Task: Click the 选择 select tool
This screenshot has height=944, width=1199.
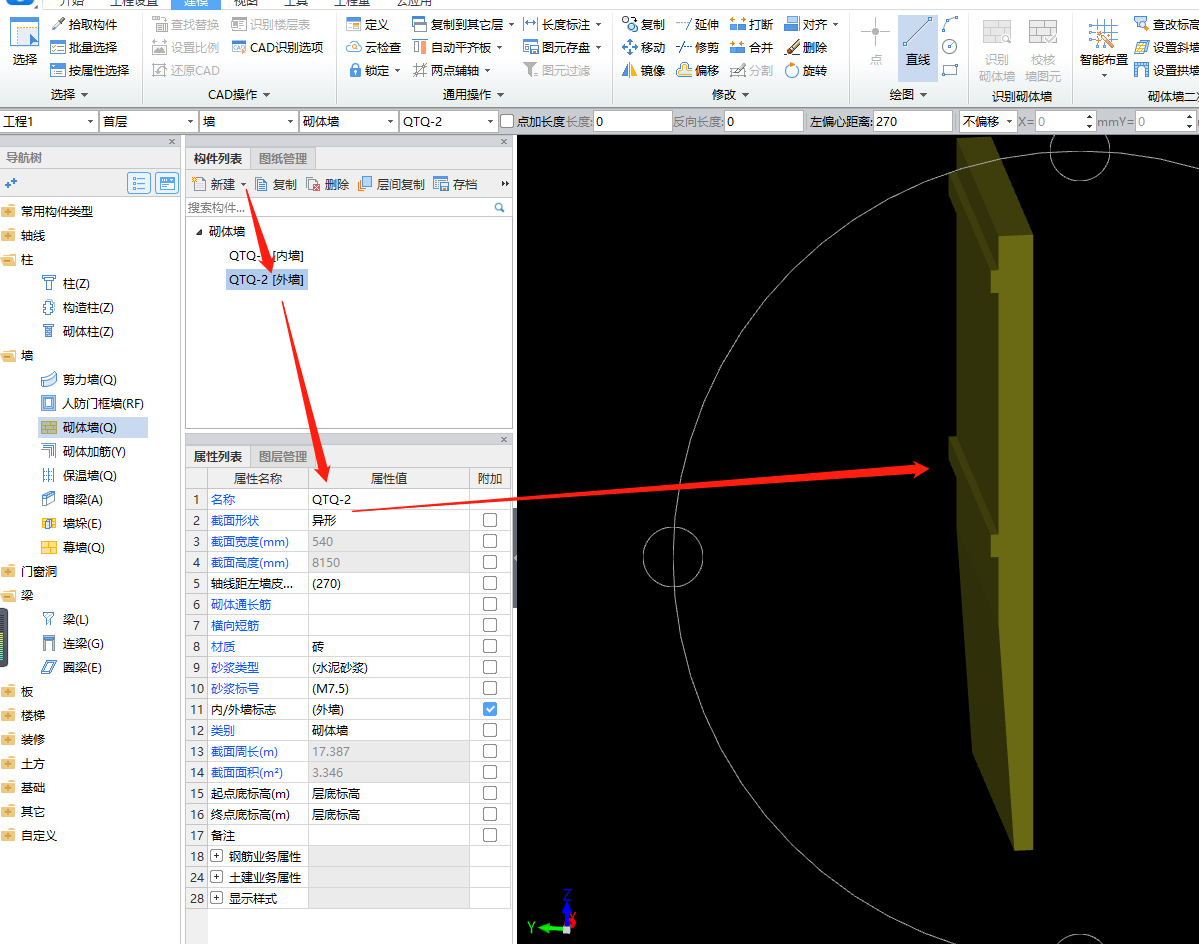Action: tap(24, 42)
